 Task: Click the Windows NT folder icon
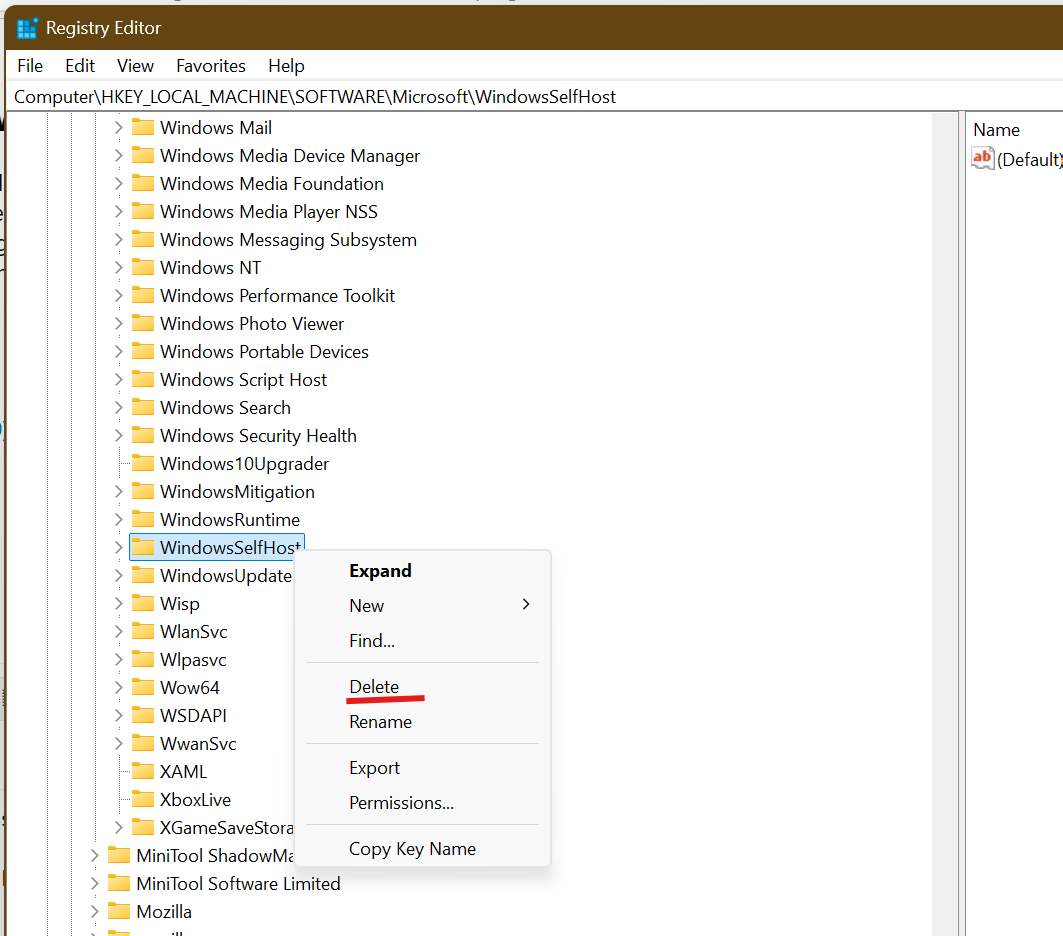142,267
